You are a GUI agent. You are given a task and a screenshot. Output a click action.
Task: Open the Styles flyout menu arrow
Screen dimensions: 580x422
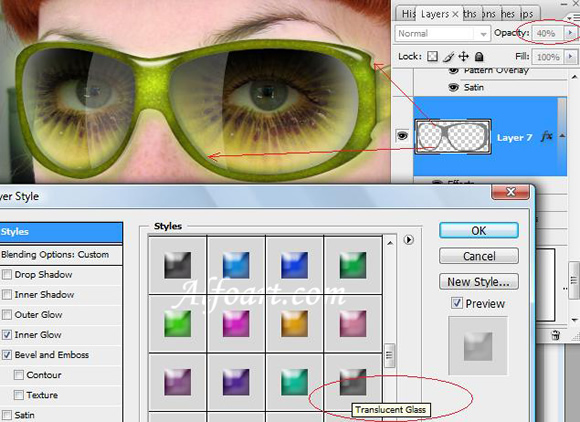pos(408,240)
